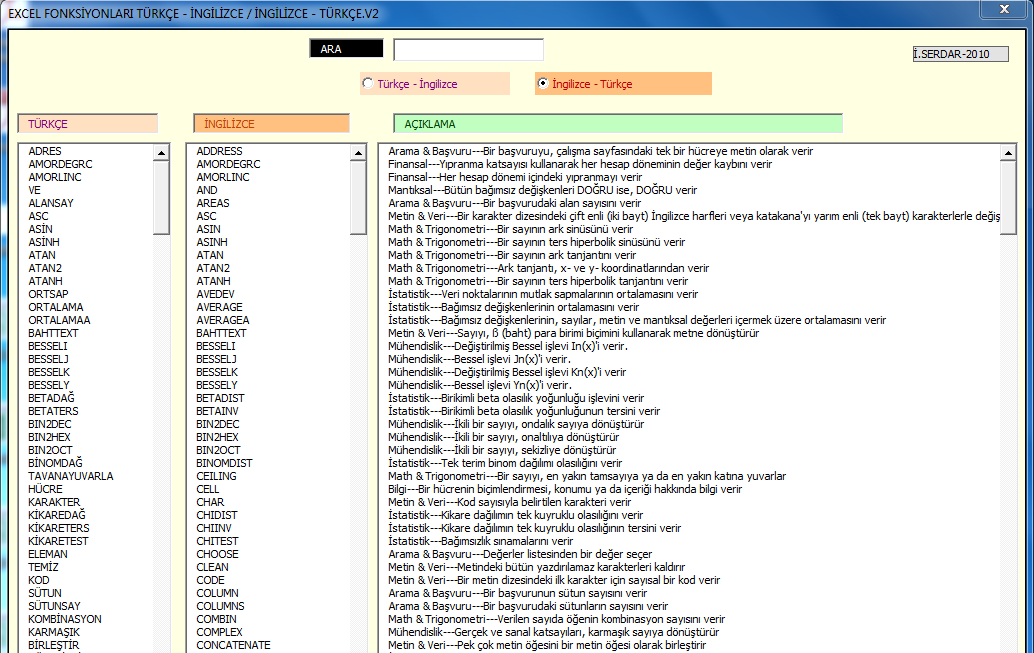
Task: Select AVEDEV in the İngilizce list
Action: point(216,294)
